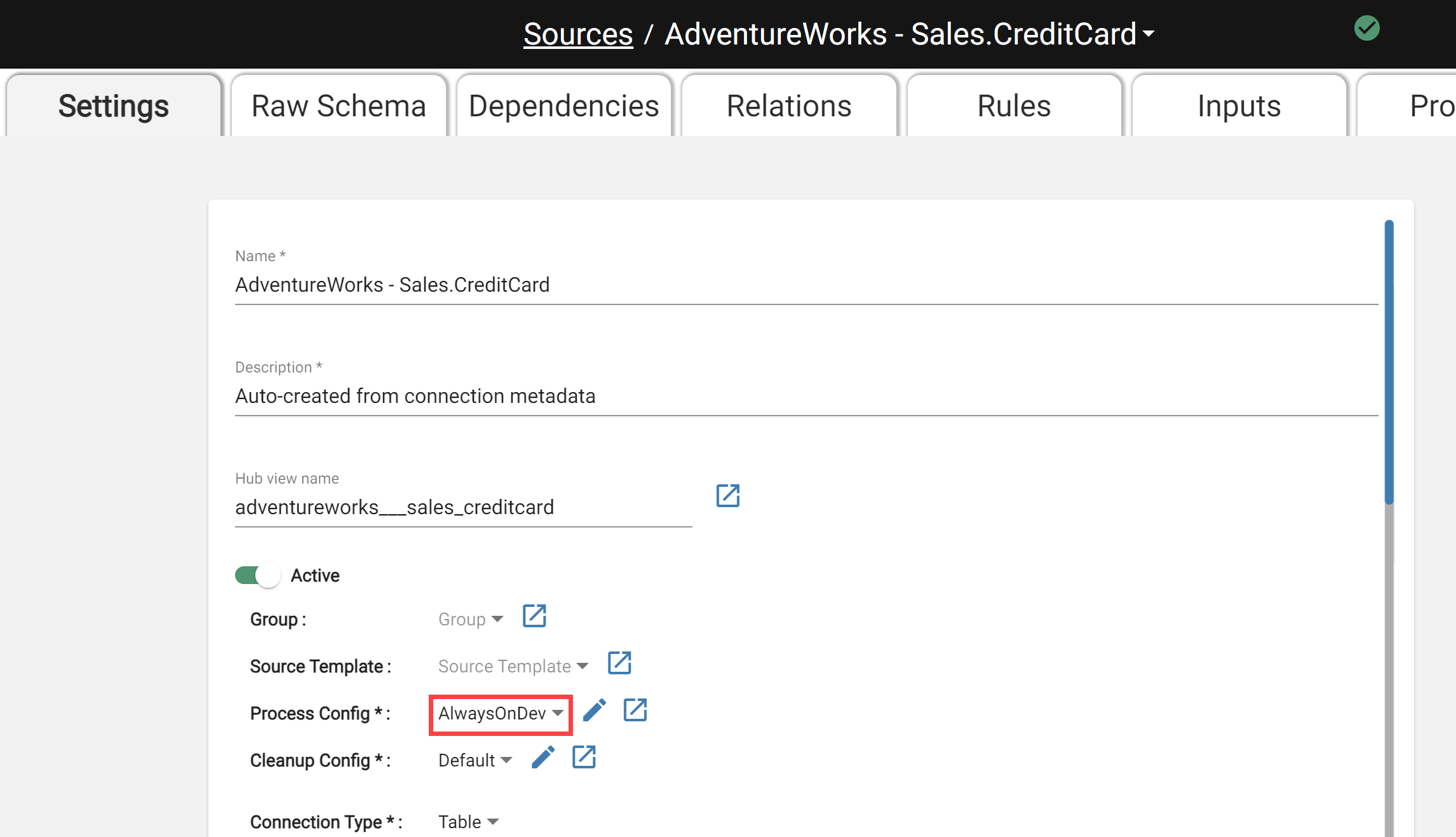
Task: Click the 'Connection Type * :' label
Action: point(326,822)
